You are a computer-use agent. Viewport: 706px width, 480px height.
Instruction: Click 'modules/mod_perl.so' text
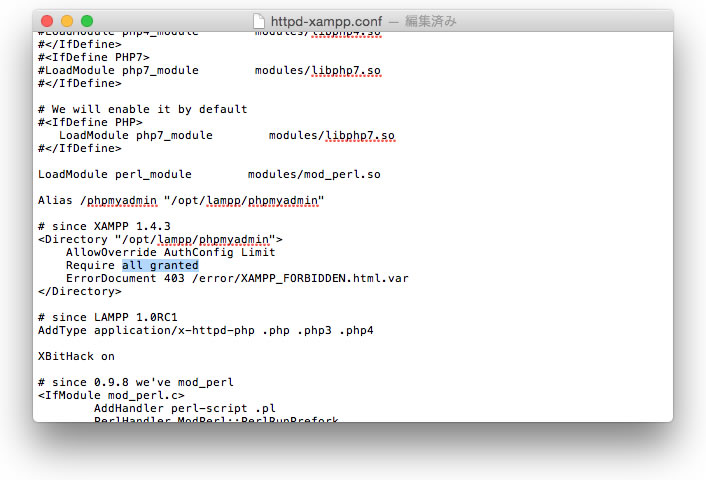[x=314, y=174]
